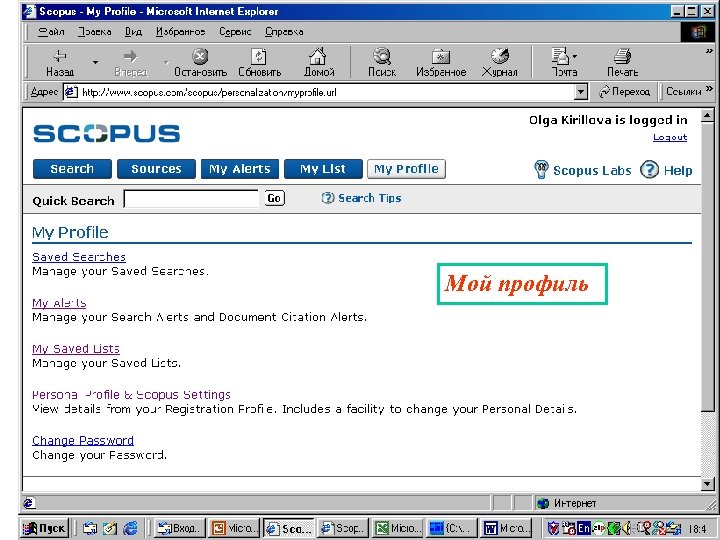720x540 pixels.
Task: Click the Search Tips question icon
Action: [327, 198]
